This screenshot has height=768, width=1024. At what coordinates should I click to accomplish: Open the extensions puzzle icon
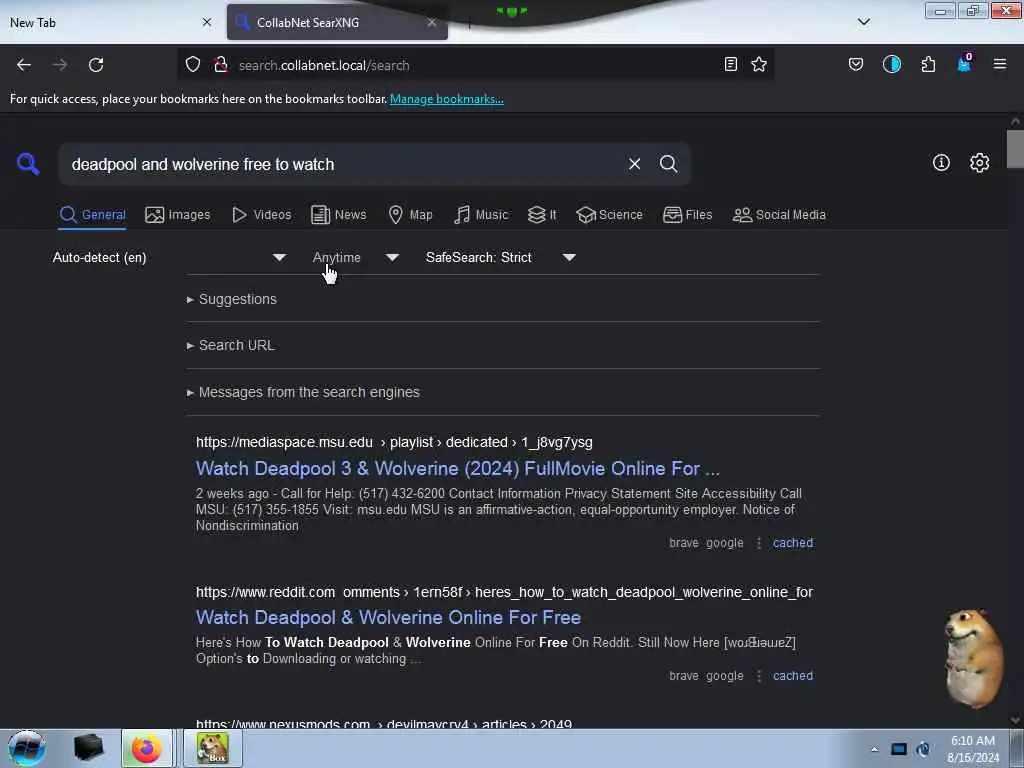click(928, 65)
